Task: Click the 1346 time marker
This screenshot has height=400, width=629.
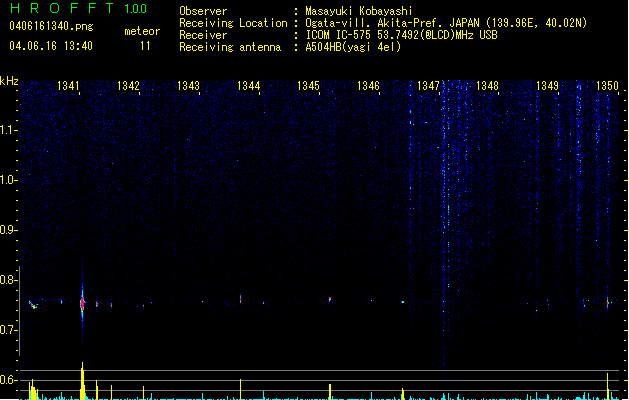Action: coord(368,86)
